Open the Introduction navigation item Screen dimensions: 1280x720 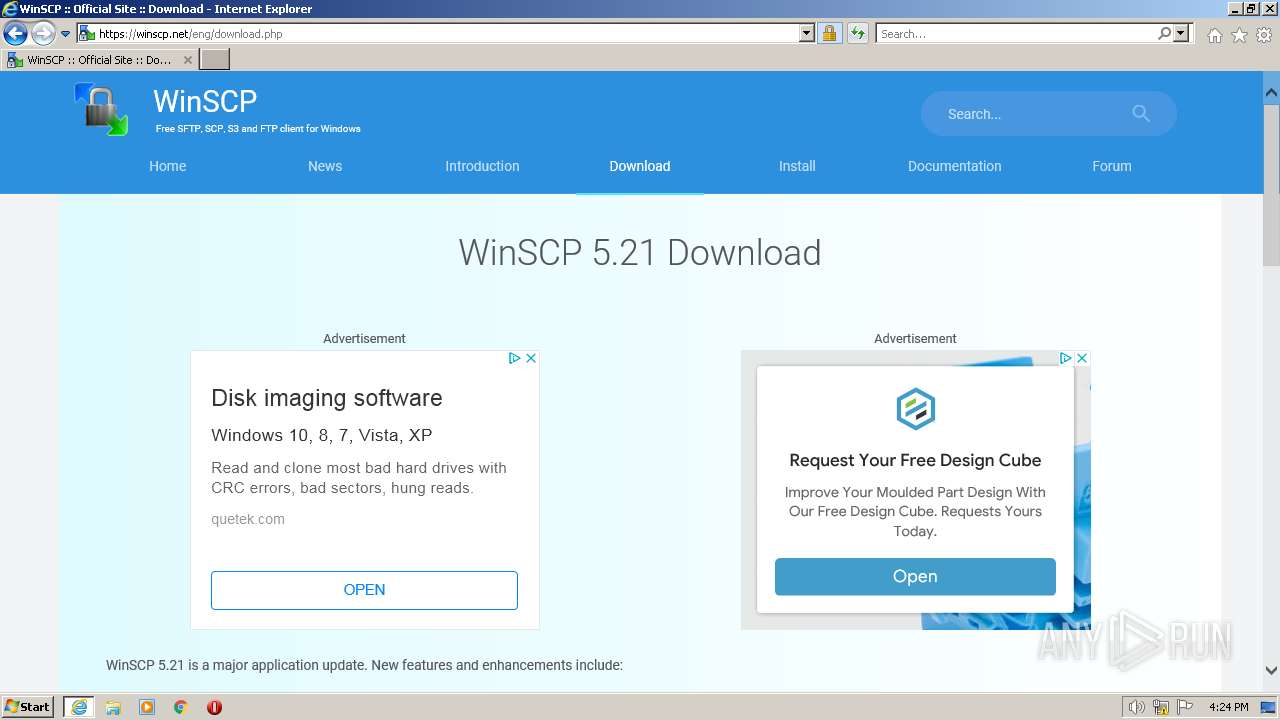[482, 166]
